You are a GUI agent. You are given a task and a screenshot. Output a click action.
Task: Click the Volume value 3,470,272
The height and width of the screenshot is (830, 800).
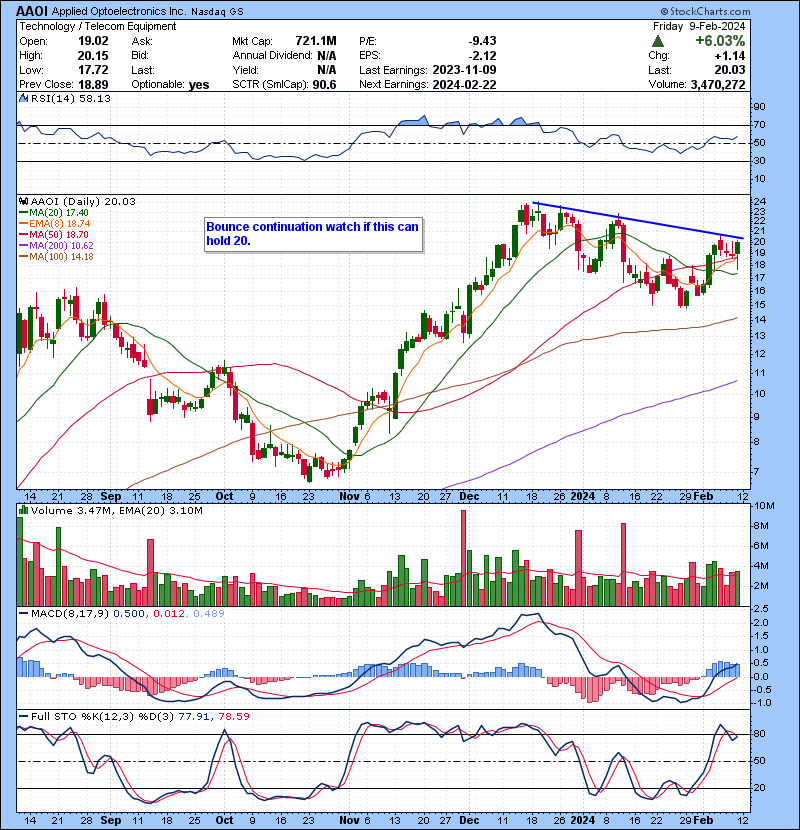(717, 85)
